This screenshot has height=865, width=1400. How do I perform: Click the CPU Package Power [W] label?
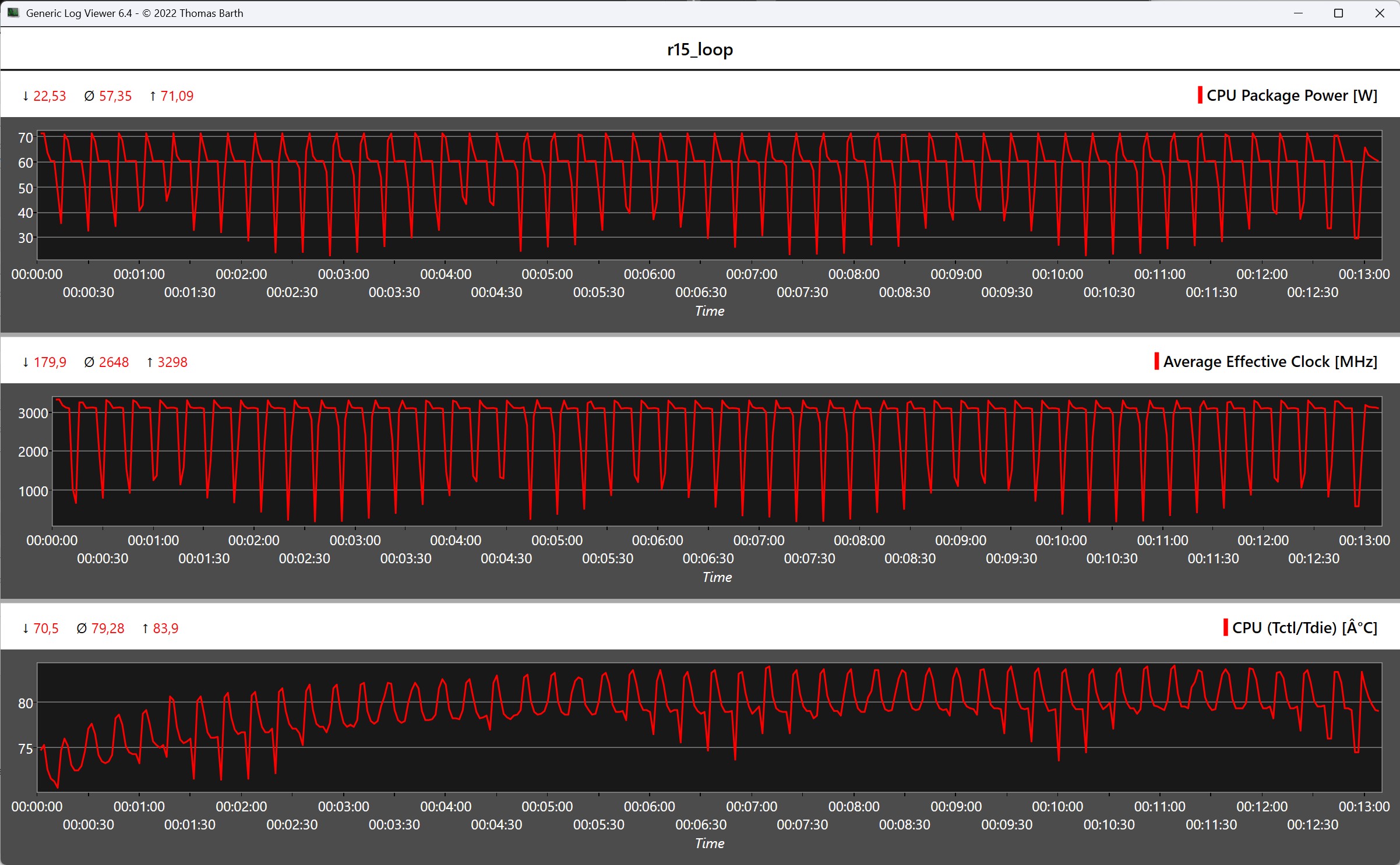1292,96
